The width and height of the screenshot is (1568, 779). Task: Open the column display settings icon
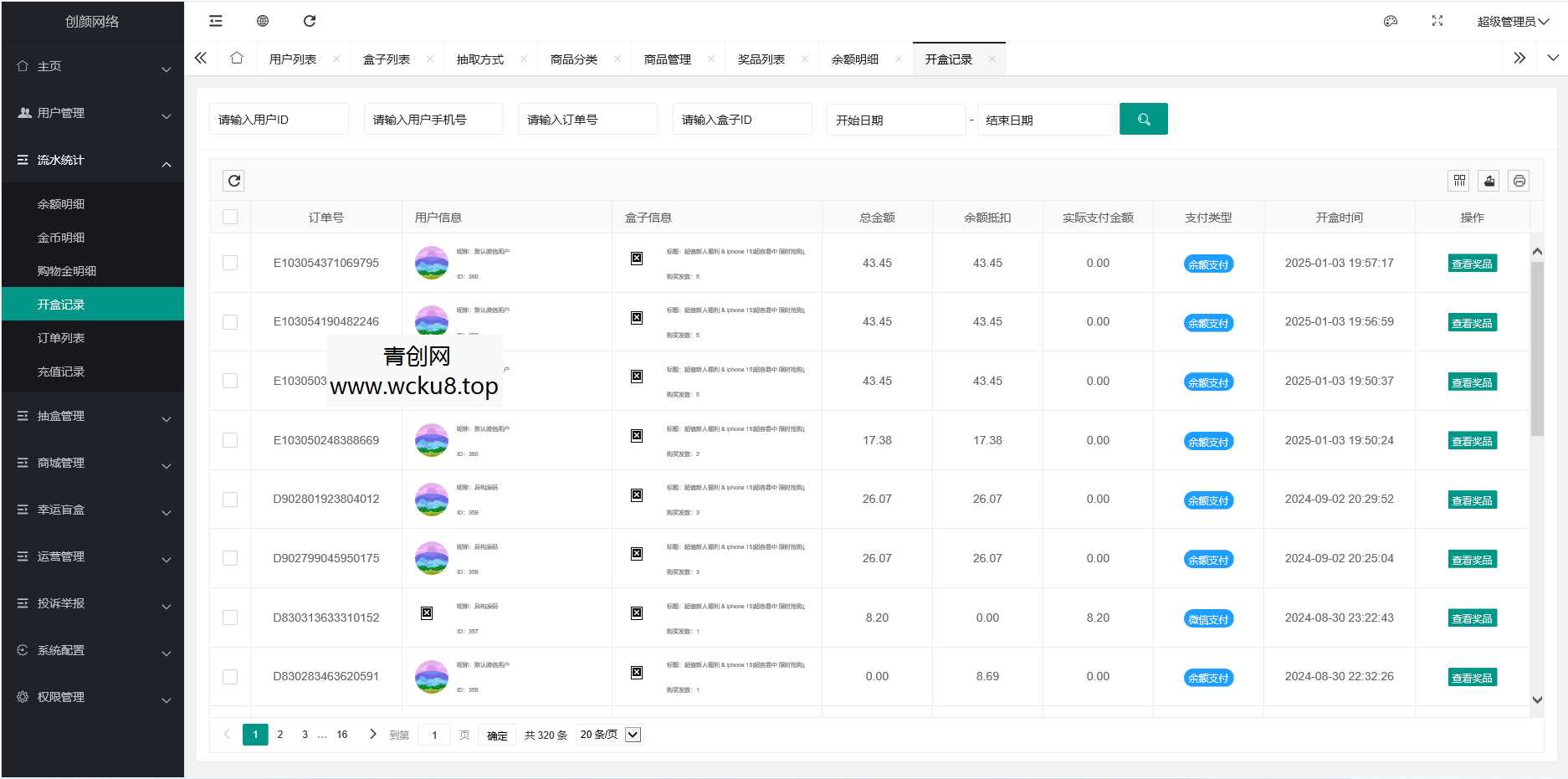coord(1458,180)
